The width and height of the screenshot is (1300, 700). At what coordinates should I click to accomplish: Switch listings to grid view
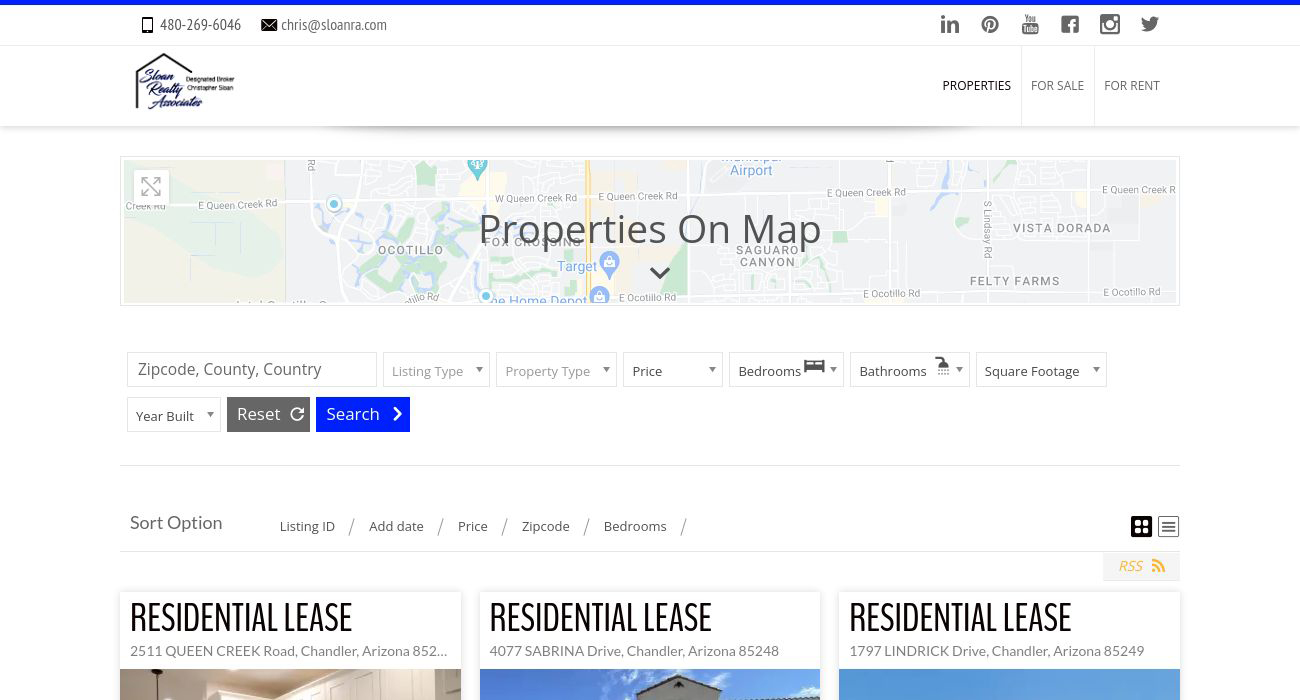pyautogui.click(x=1141, y=526)
